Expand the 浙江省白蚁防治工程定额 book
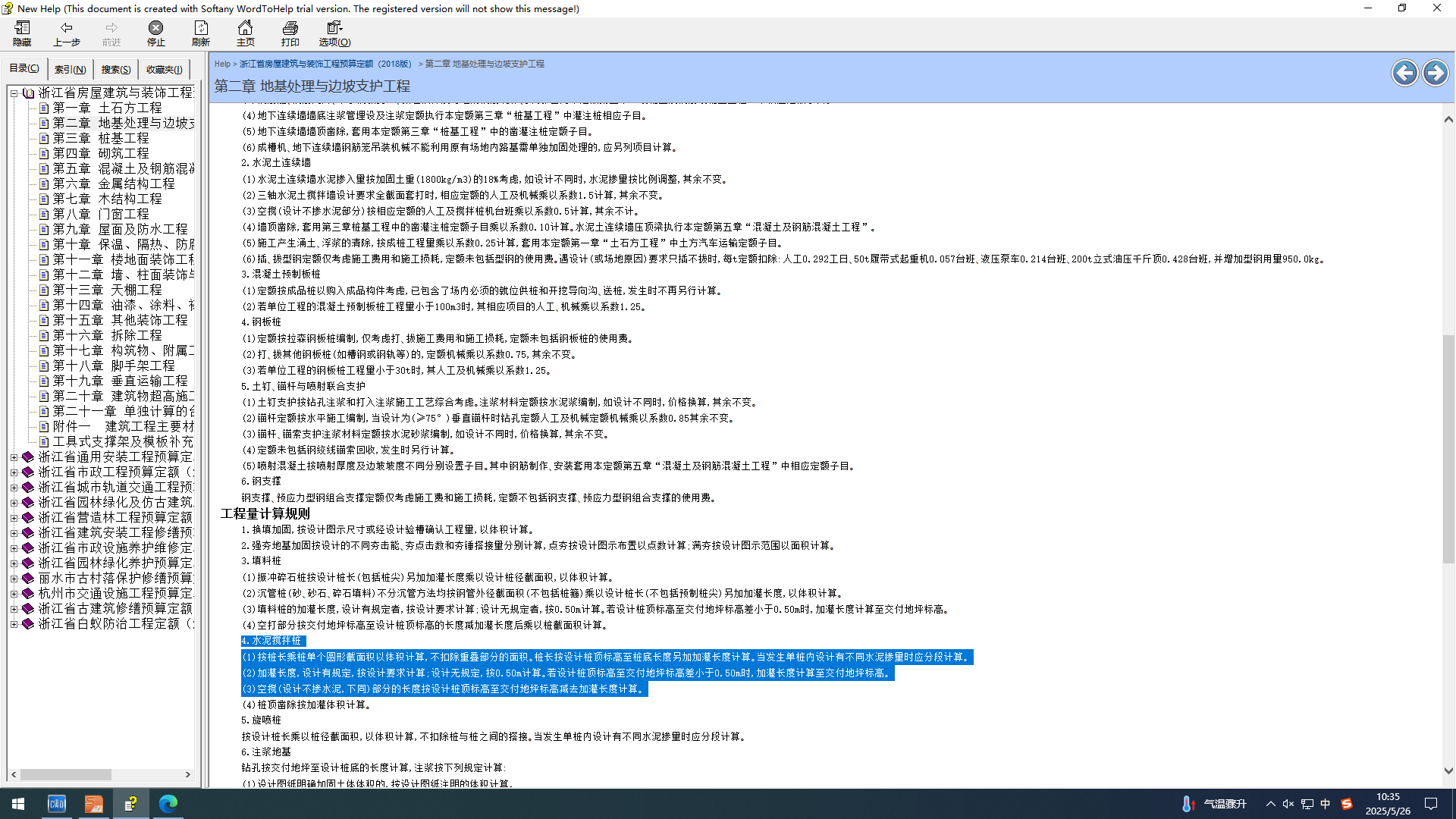 14,624
